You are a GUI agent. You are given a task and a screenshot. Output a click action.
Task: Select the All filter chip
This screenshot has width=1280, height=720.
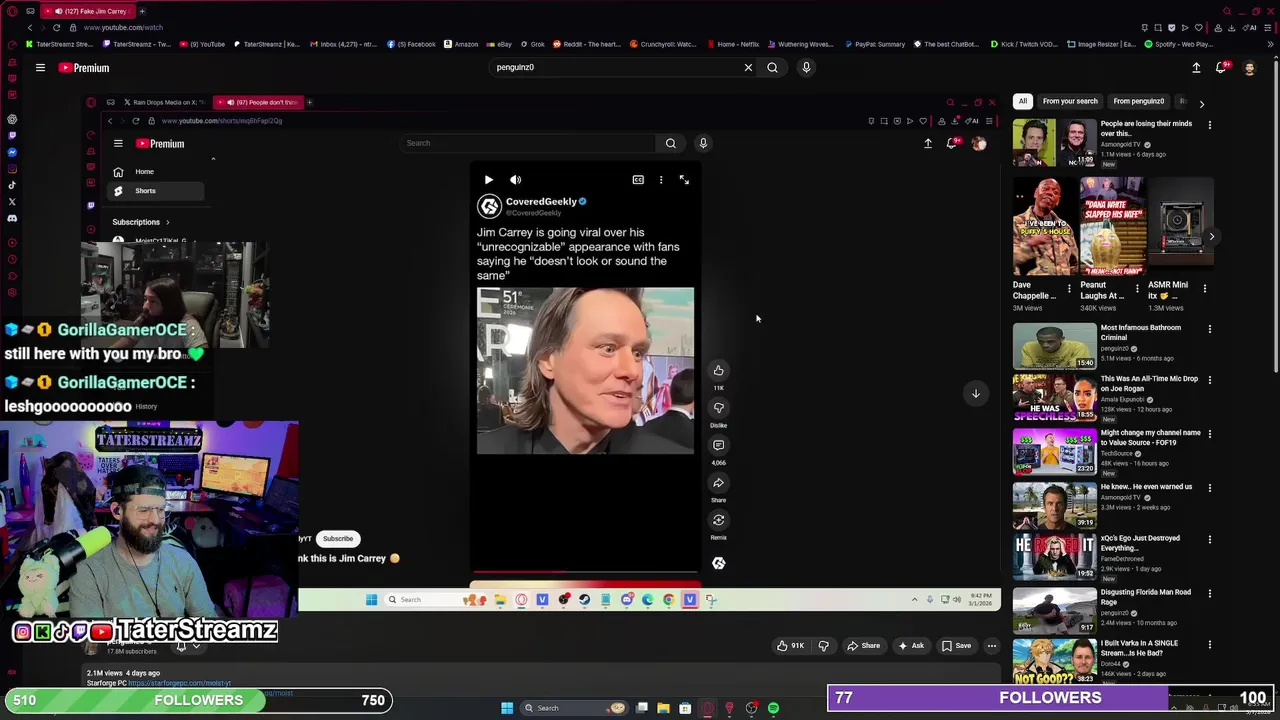(1022, 101)
